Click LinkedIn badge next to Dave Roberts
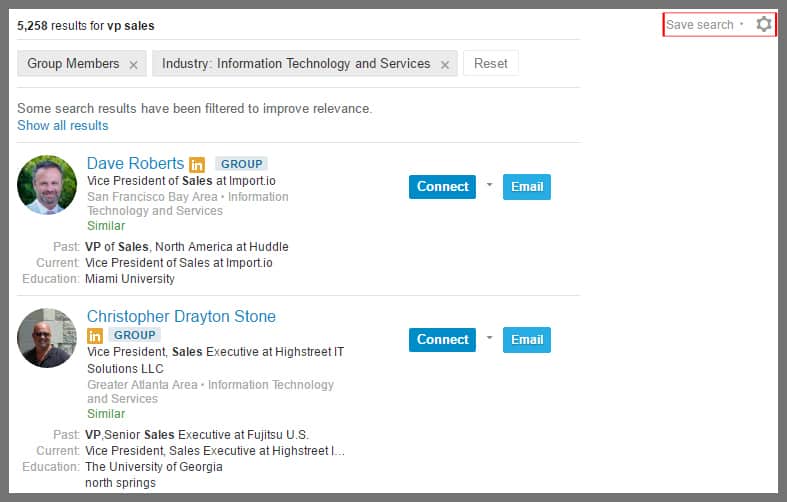787x502 pixels. tap(197, 164)
